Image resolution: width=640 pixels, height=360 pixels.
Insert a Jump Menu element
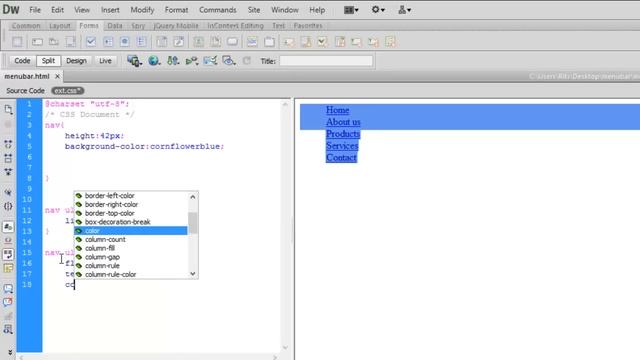tap(179, 42)
